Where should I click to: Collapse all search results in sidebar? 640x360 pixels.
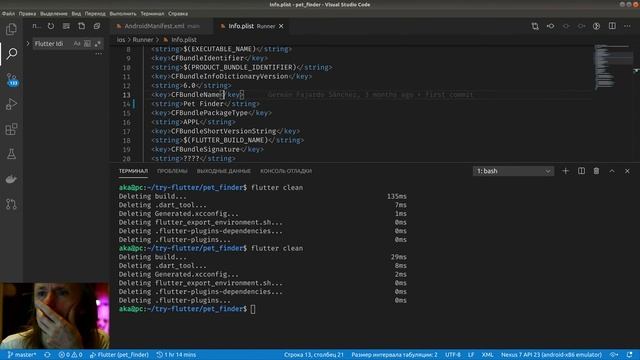pyautogui.click(x=97, y=26)
